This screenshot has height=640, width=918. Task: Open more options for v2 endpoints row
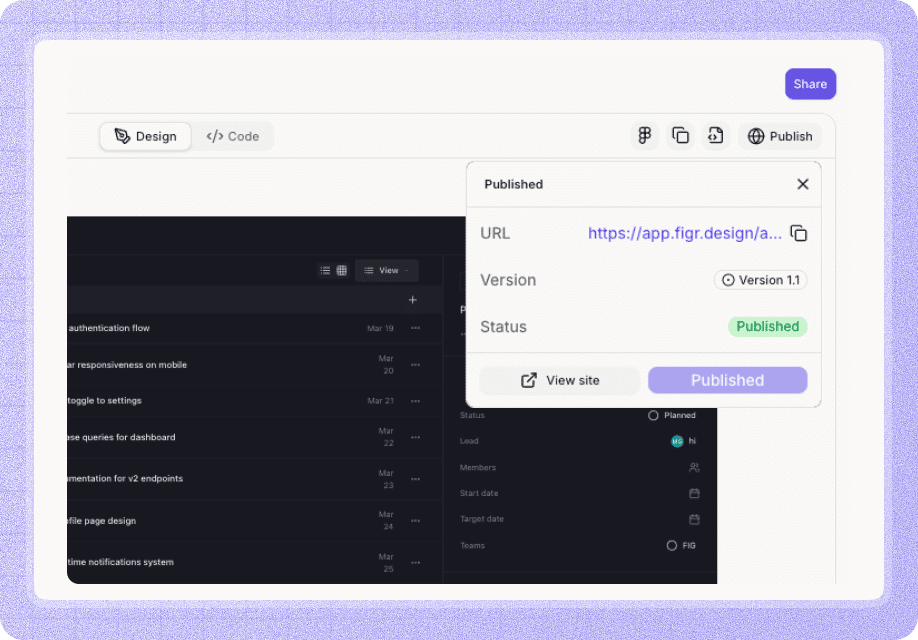(416, 479)
